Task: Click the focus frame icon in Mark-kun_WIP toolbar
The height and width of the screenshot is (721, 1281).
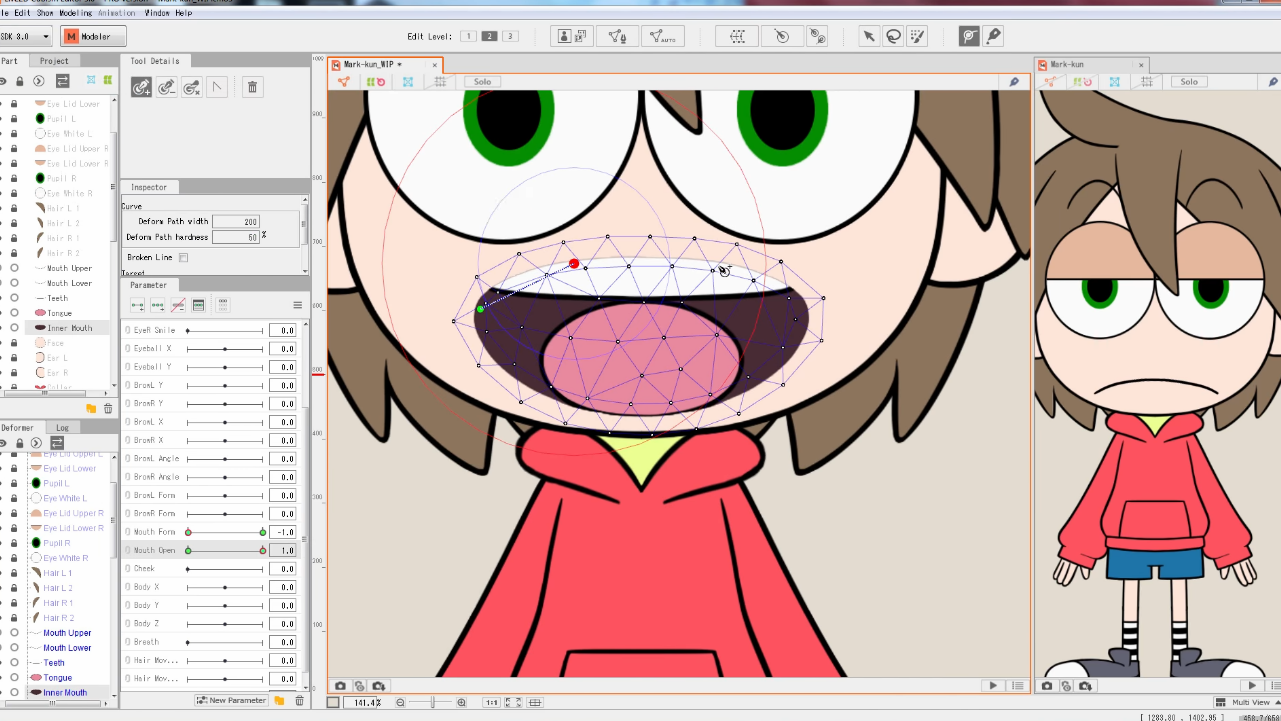Action: tap(408, 82)
